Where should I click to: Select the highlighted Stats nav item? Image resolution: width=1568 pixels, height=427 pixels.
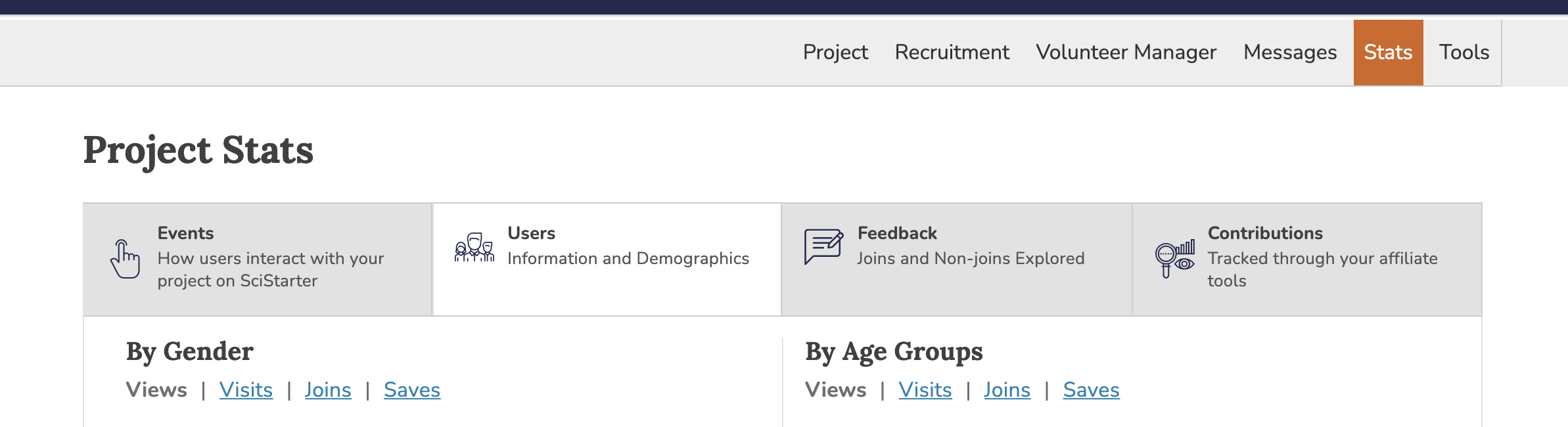coord(1388,52)
